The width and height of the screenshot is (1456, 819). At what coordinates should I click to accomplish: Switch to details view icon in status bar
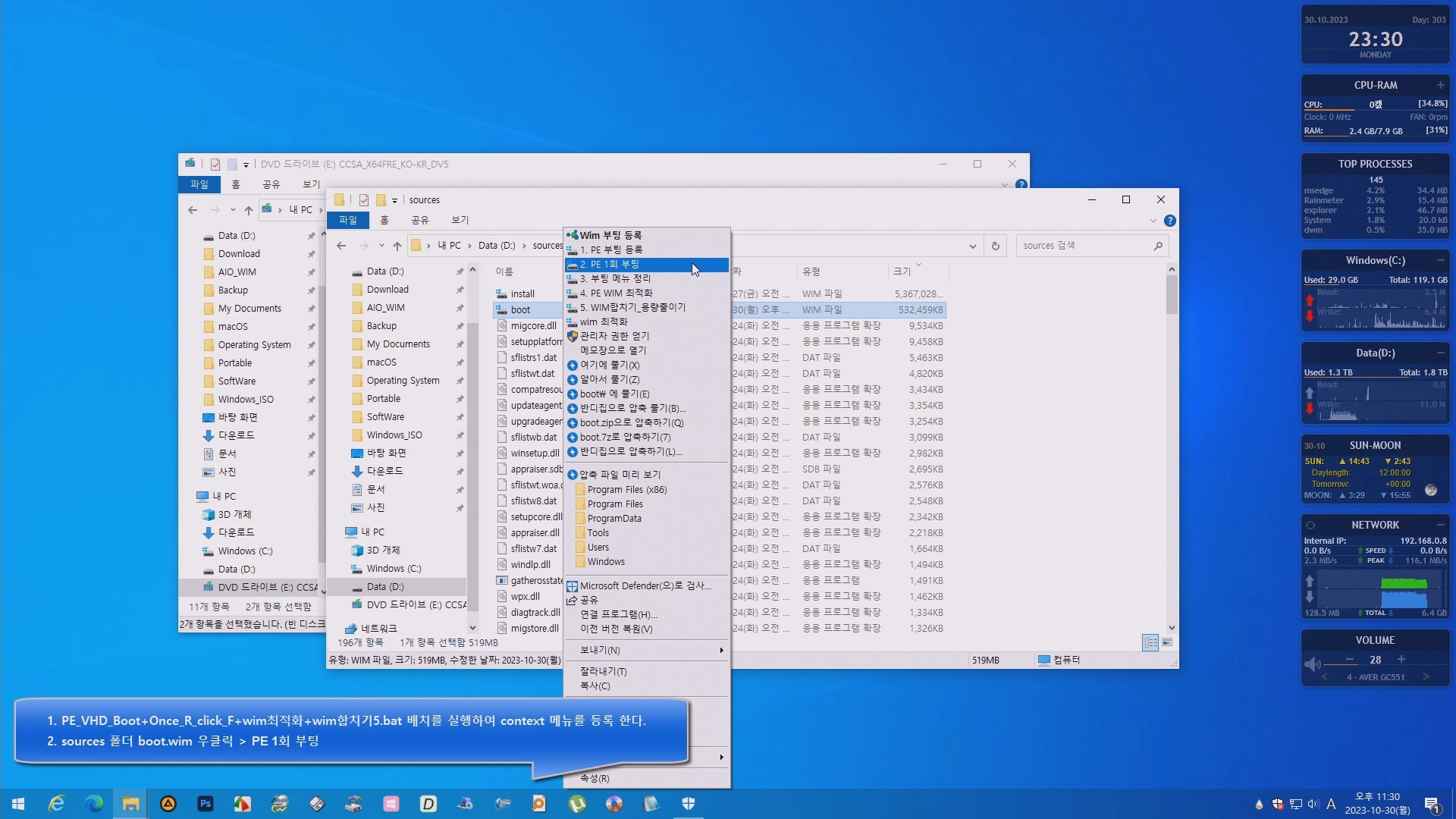pos(1150,642)
